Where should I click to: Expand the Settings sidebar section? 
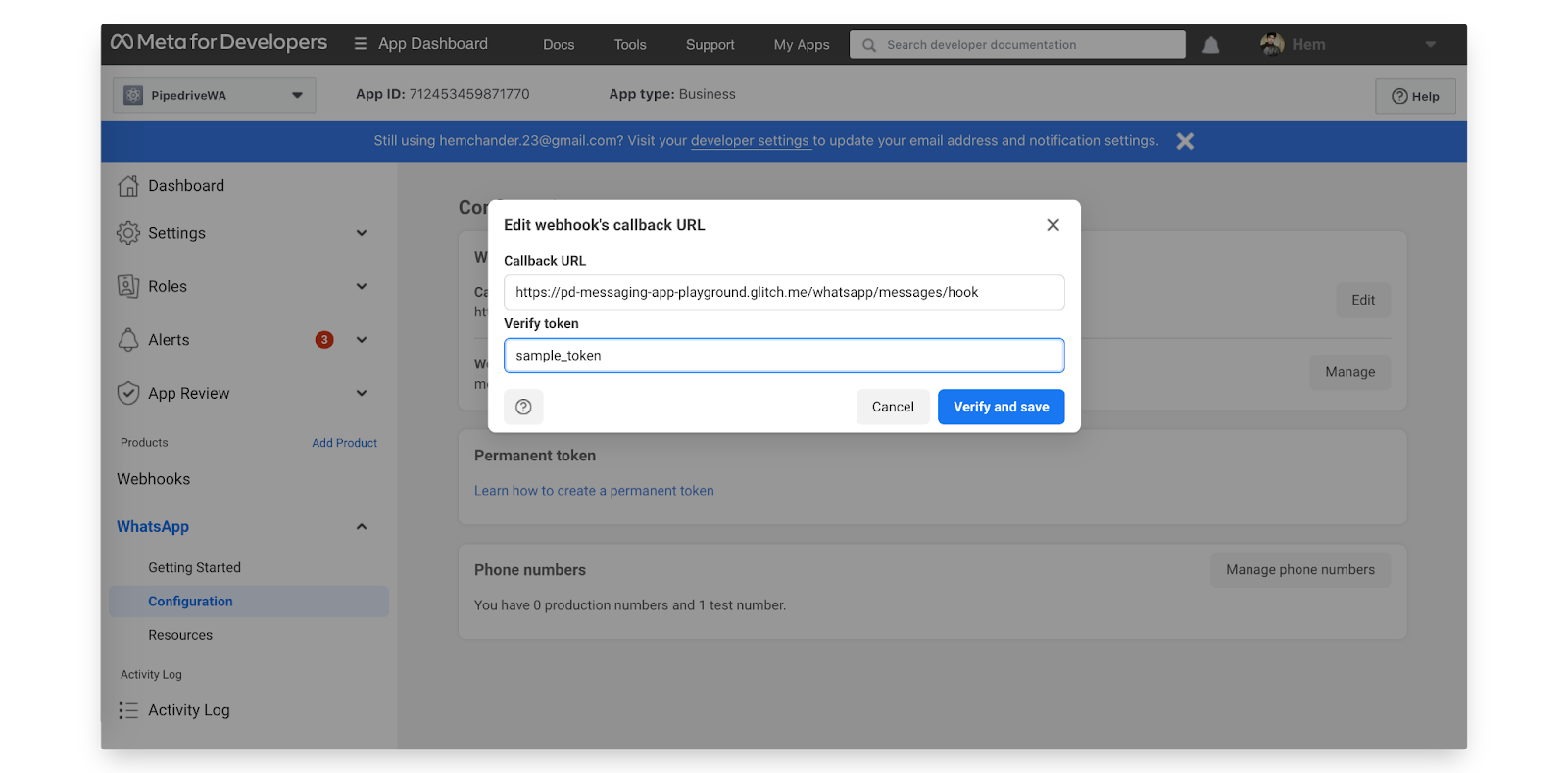(362, 233)
